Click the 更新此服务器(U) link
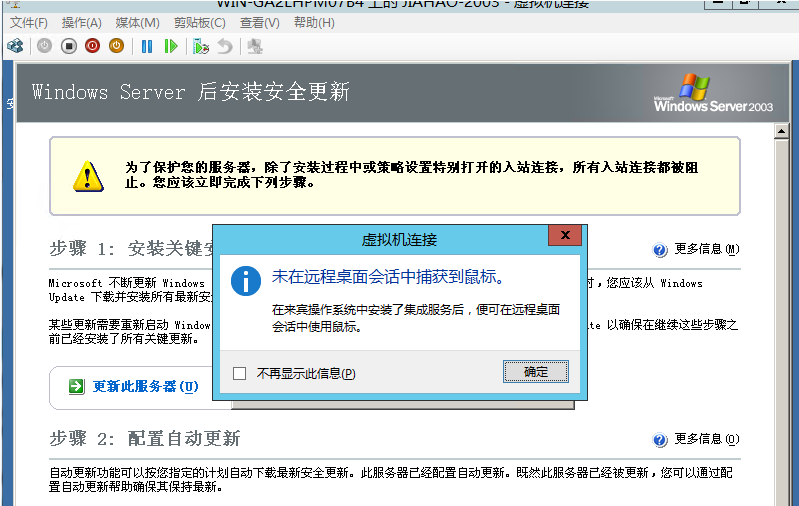The width and height of the screenshot is (799, 506). 145,386
